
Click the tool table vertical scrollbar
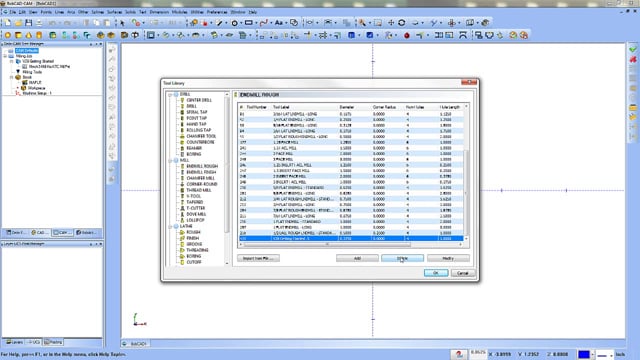click(467, 192)
